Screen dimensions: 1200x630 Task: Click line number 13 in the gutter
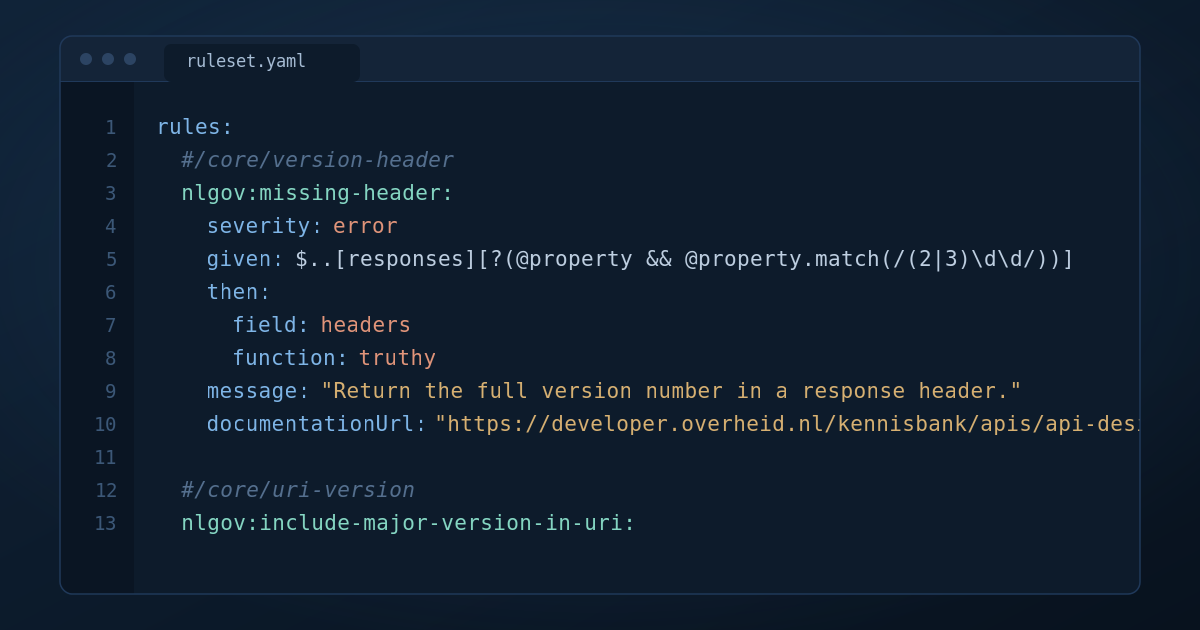pyautogui.click(x=106, y=523)
